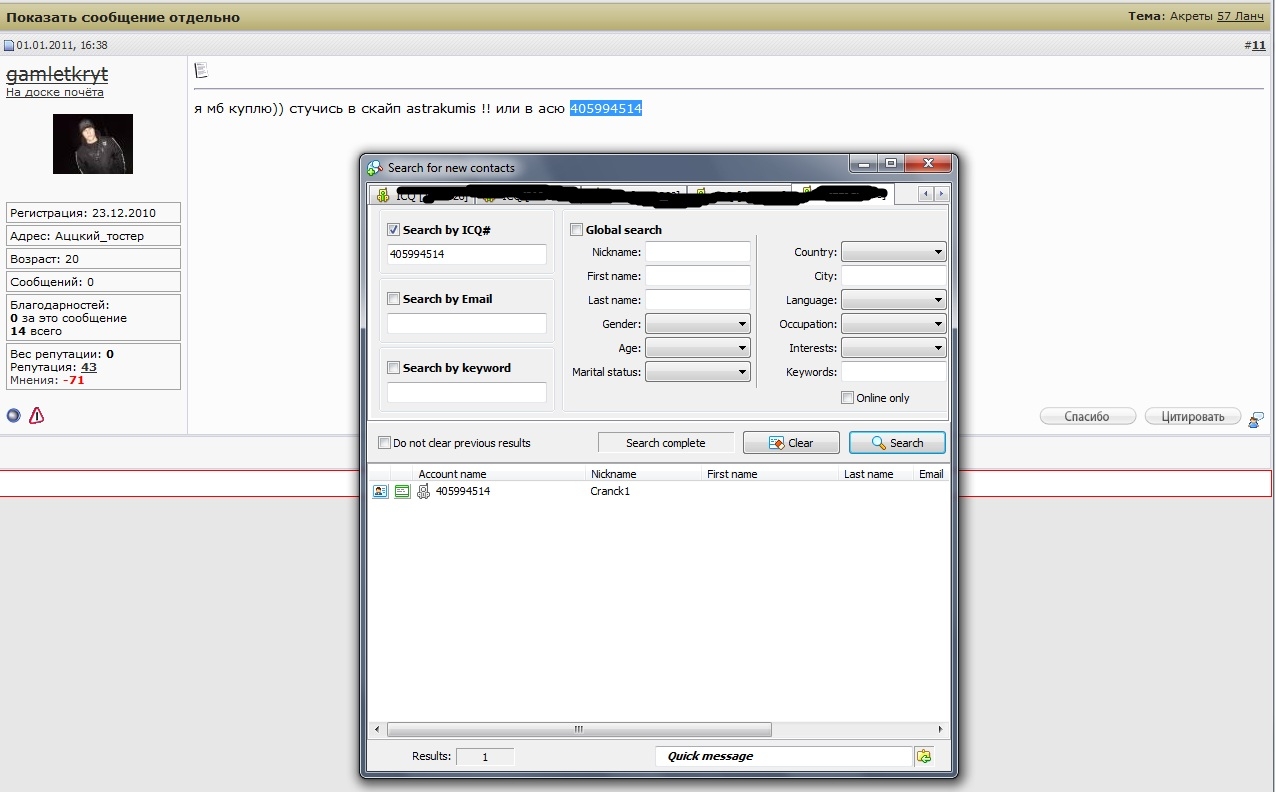The height and width of the screenshot is (792, 1276).
Task: Uncheck the Search by ICQ# checkbox
Action: pos(393,230)
